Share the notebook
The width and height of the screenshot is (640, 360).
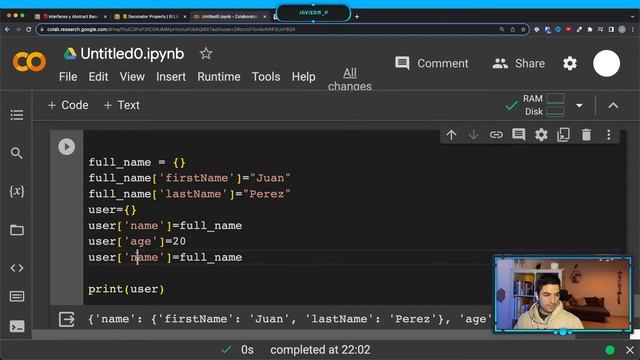click(518, 63)
